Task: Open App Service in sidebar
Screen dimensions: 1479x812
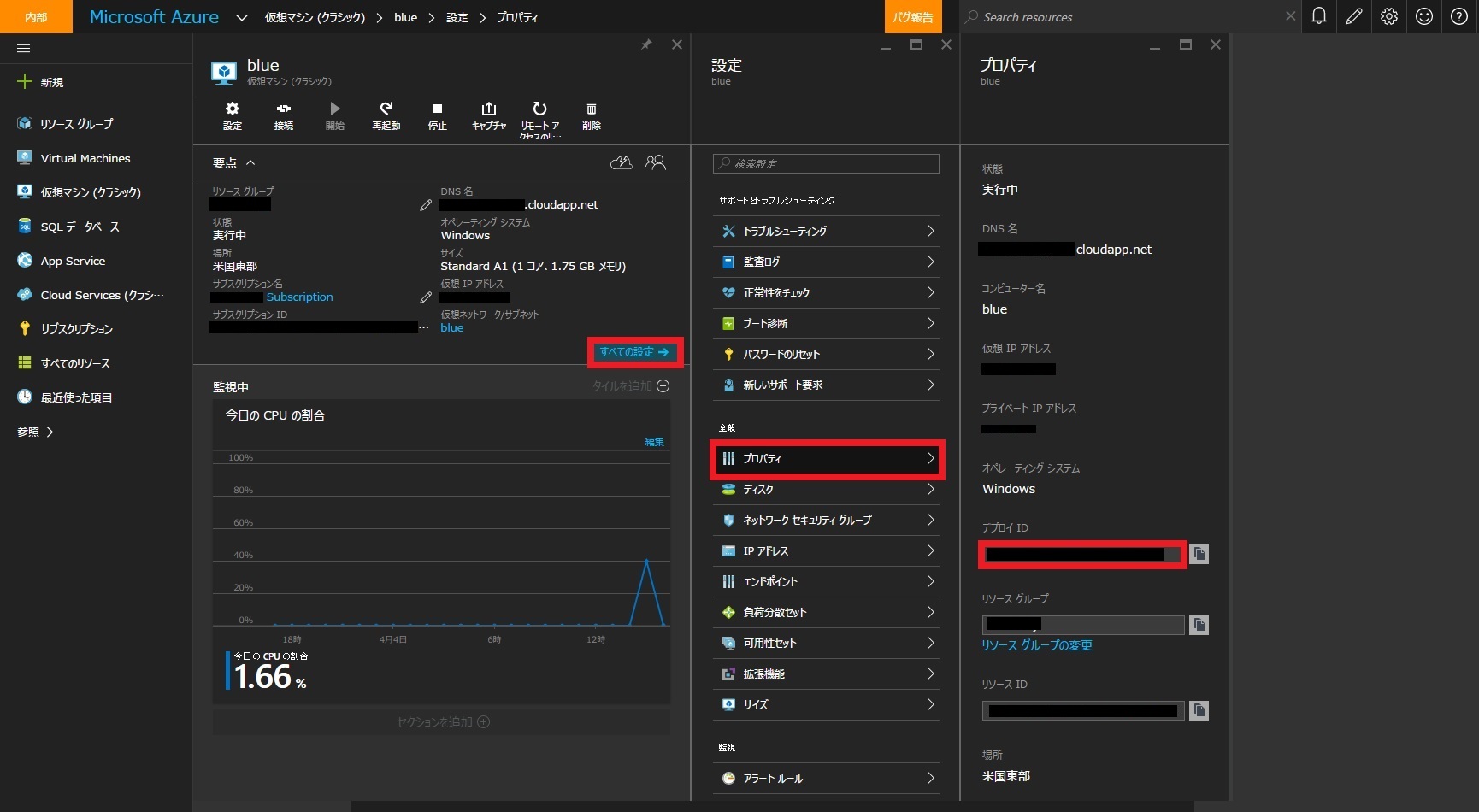Action: tap(96, 261)
